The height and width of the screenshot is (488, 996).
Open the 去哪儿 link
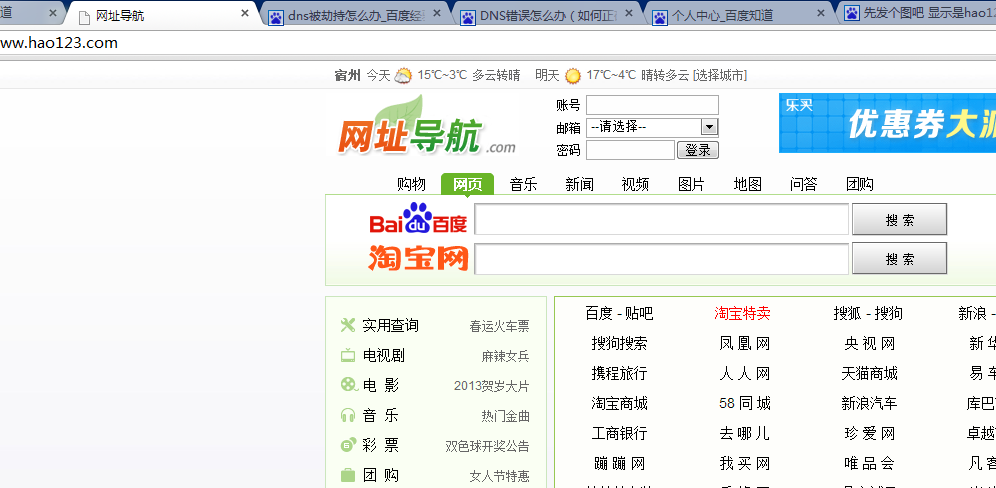[744, 433]
